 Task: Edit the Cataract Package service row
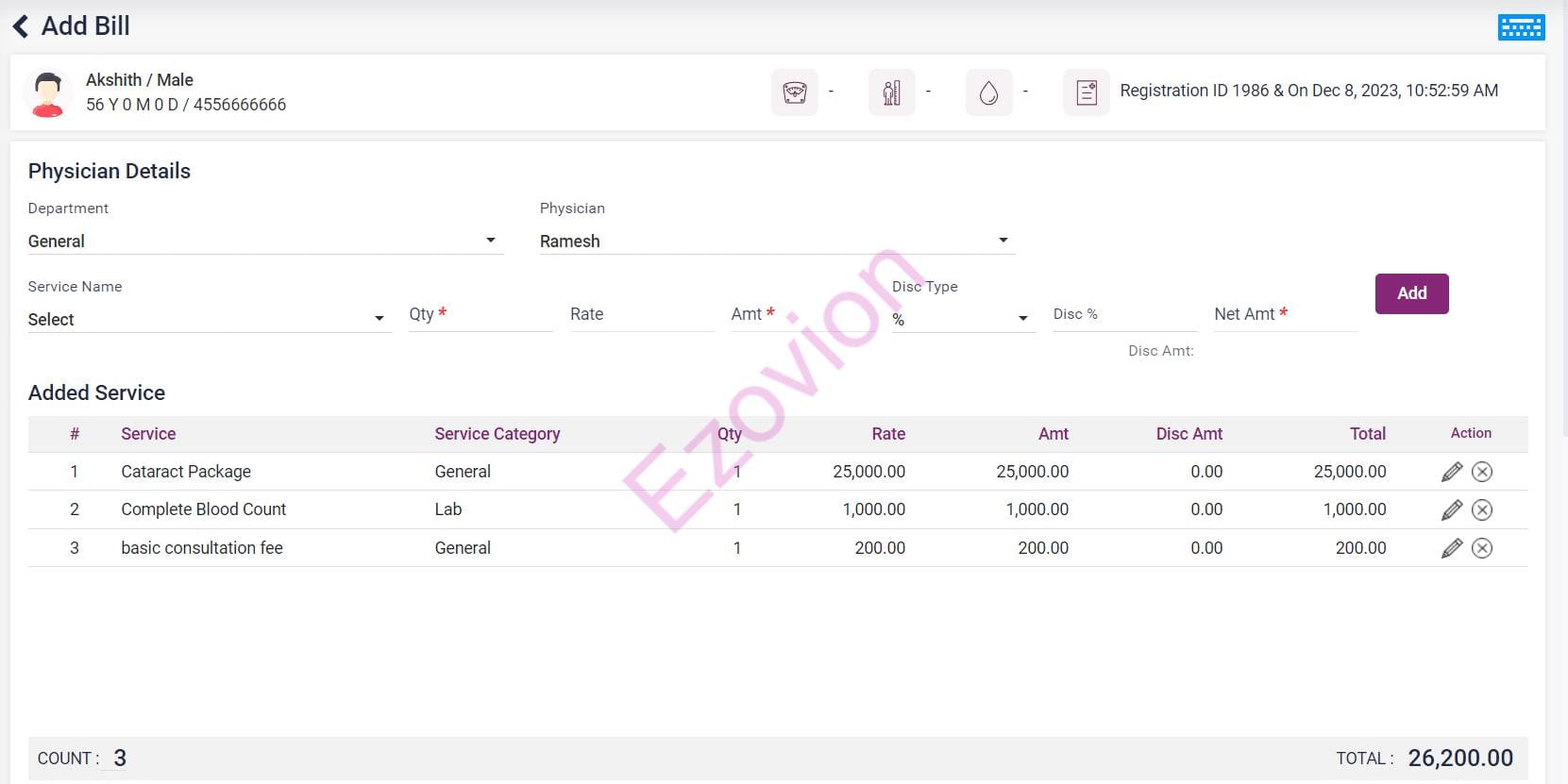[x=1452, y=472]
